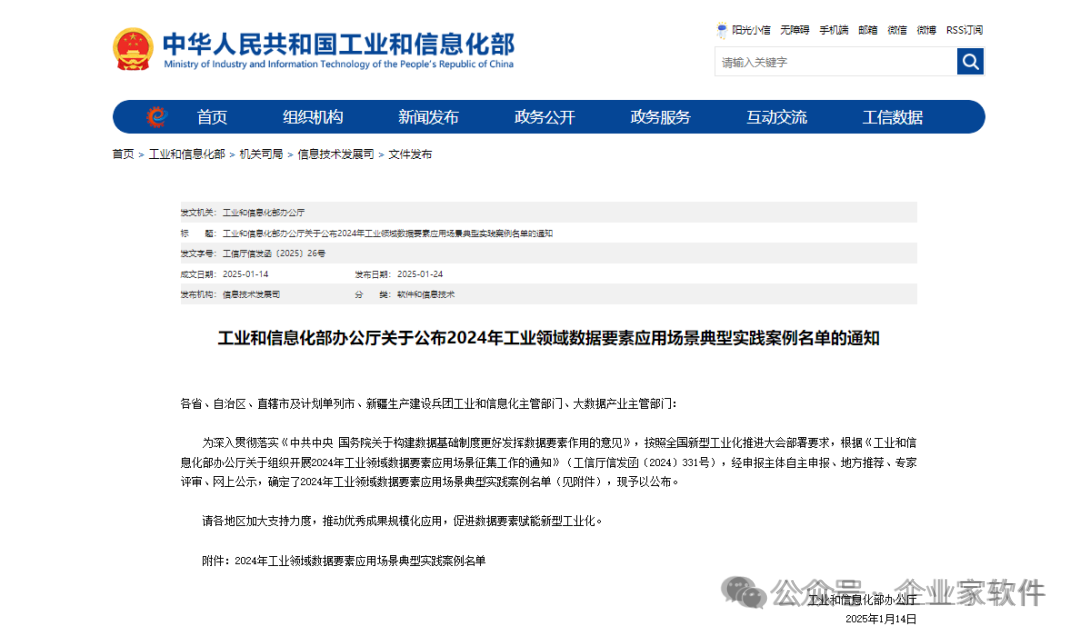Open the 政务公开 menu item
This screenshot has width=1080, height=636.
pyautogui.click(x=544, y=117)
